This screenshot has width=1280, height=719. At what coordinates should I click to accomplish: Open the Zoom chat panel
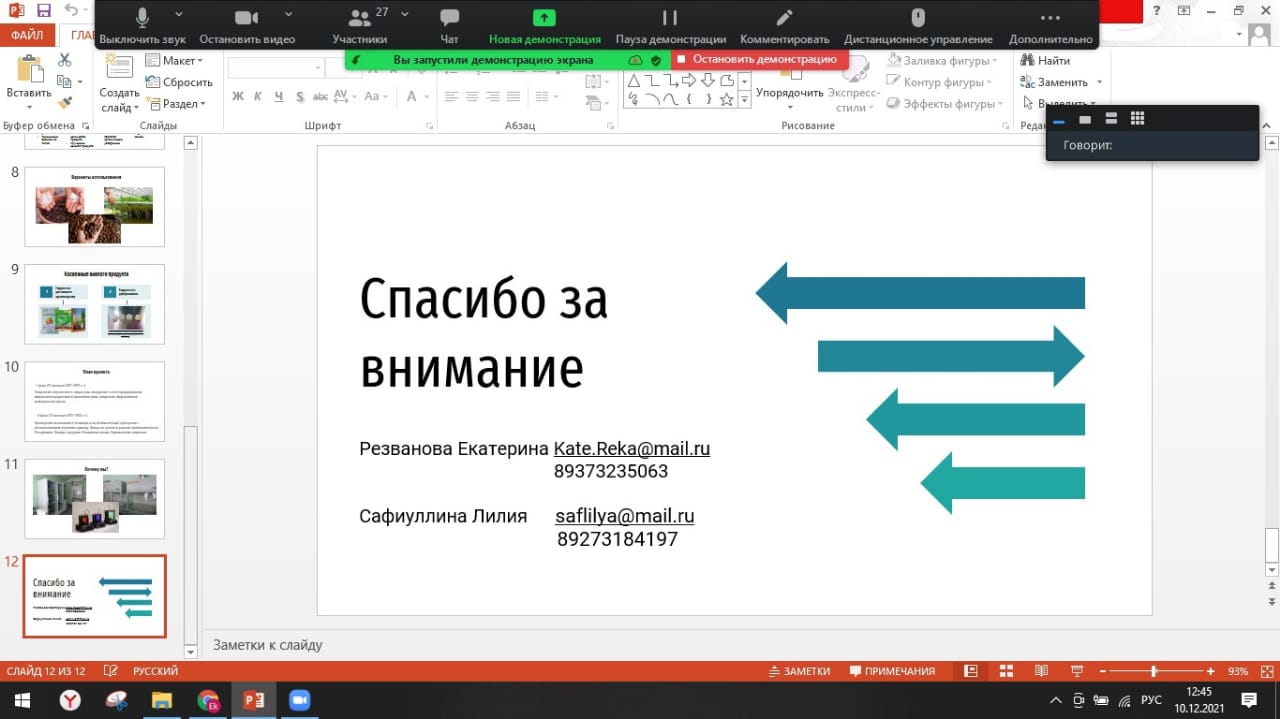449,18
